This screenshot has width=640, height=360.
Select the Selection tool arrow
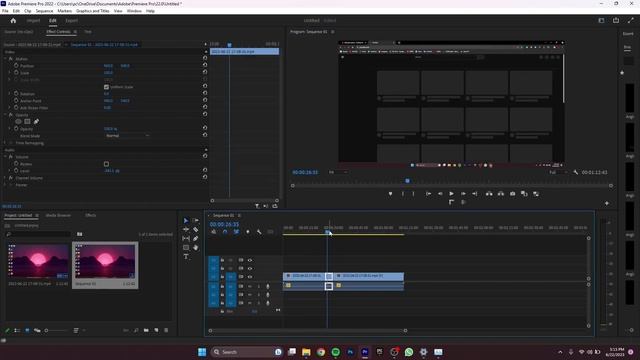tap(186, 221)
